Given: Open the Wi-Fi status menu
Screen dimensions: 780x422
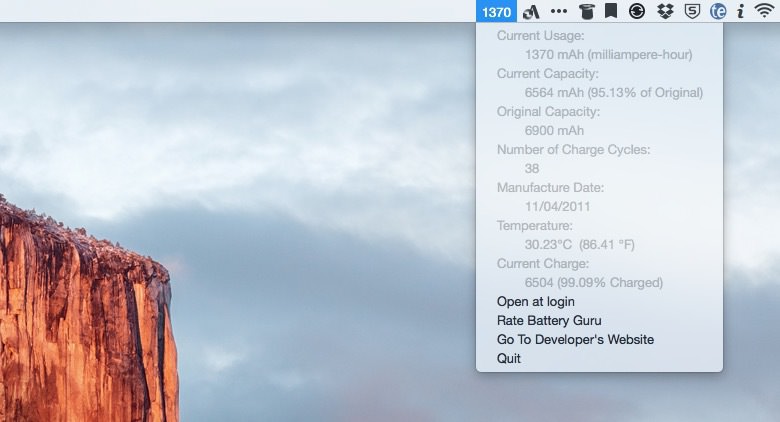Looking at the screenshot, I should click(764, 11).
